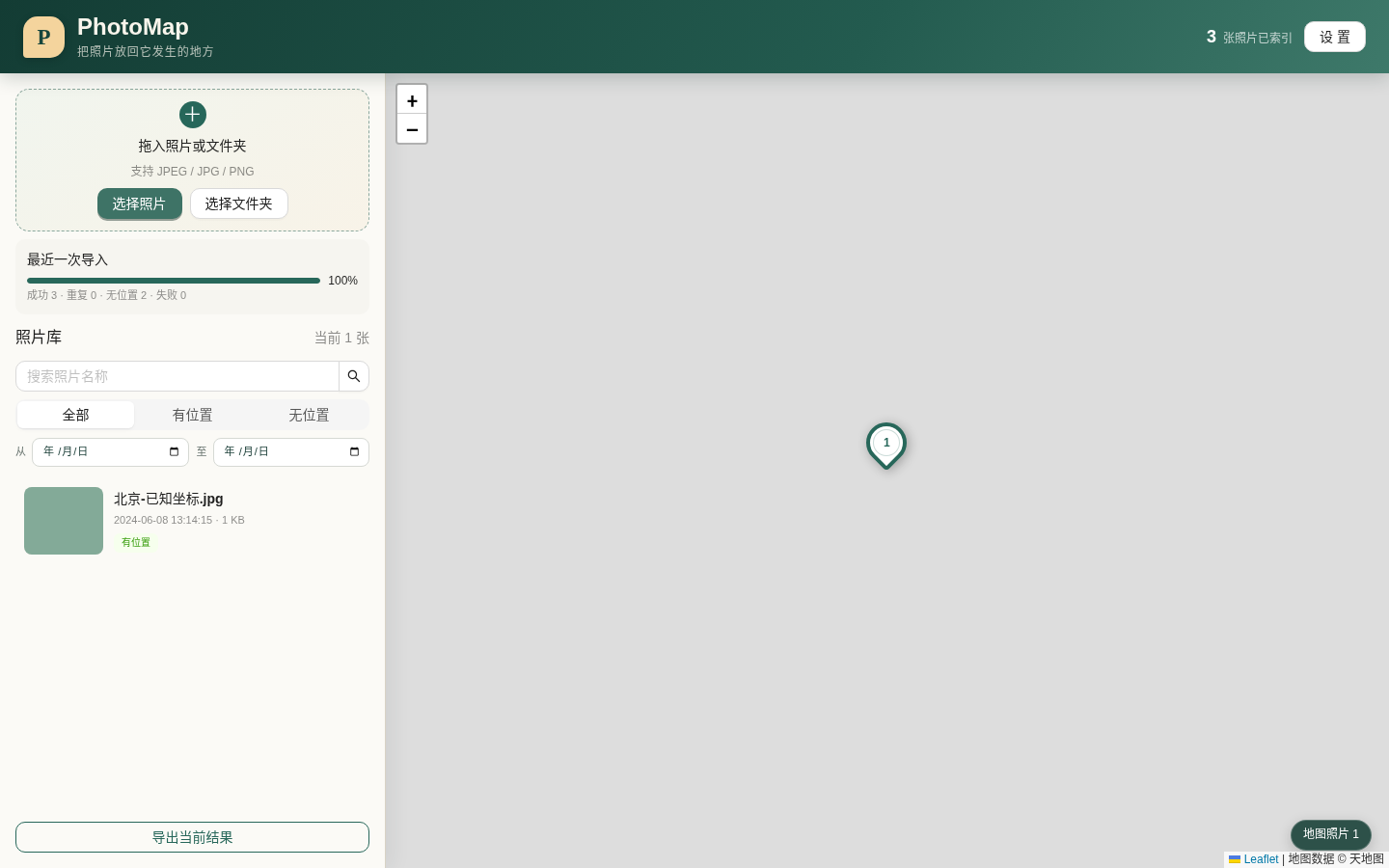Screen dimensions: 1389x868
Task: Click the import progress bar
Action: (174, 281)
